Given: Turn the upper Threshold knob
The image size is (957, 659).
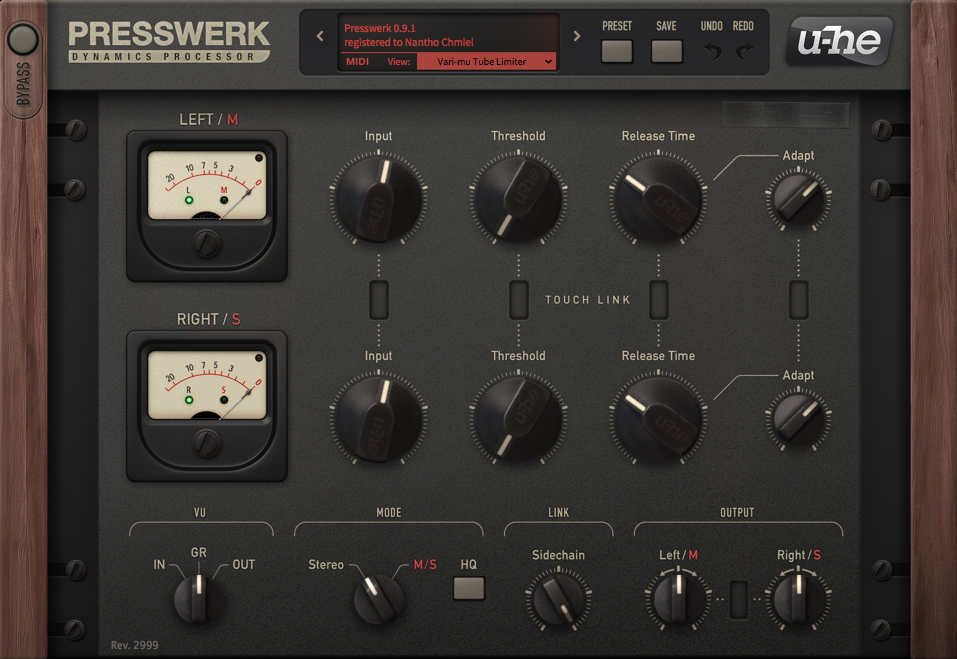Looking at the screenshot, I should click(x=518, y=198).
